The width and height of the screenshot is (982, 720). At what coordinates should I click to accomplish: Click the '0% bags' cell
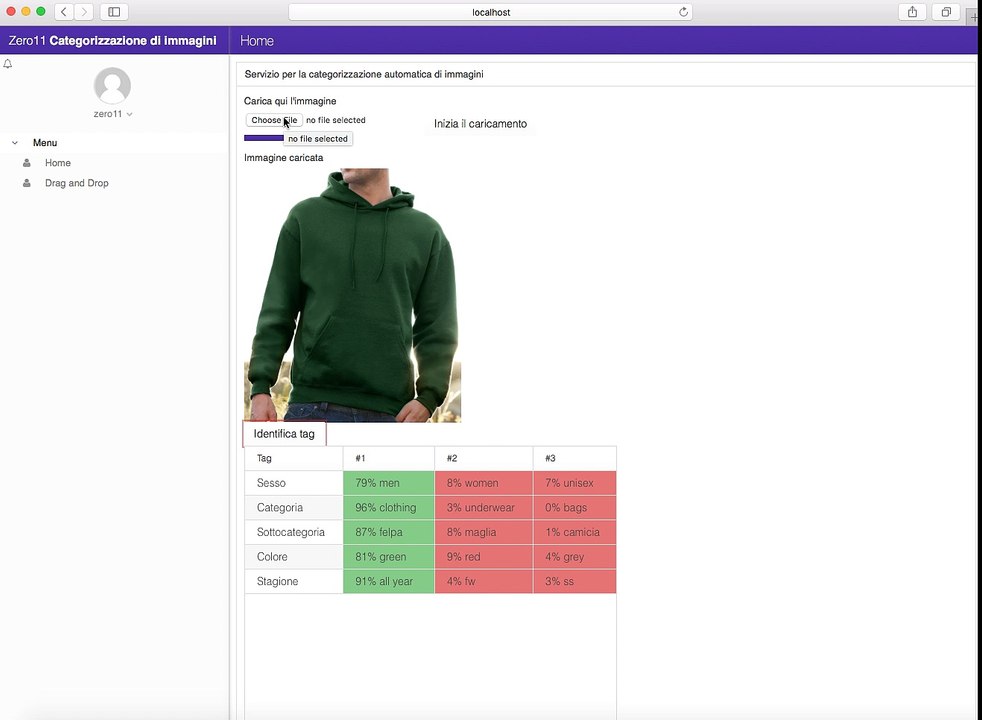[x=575, y=508]
